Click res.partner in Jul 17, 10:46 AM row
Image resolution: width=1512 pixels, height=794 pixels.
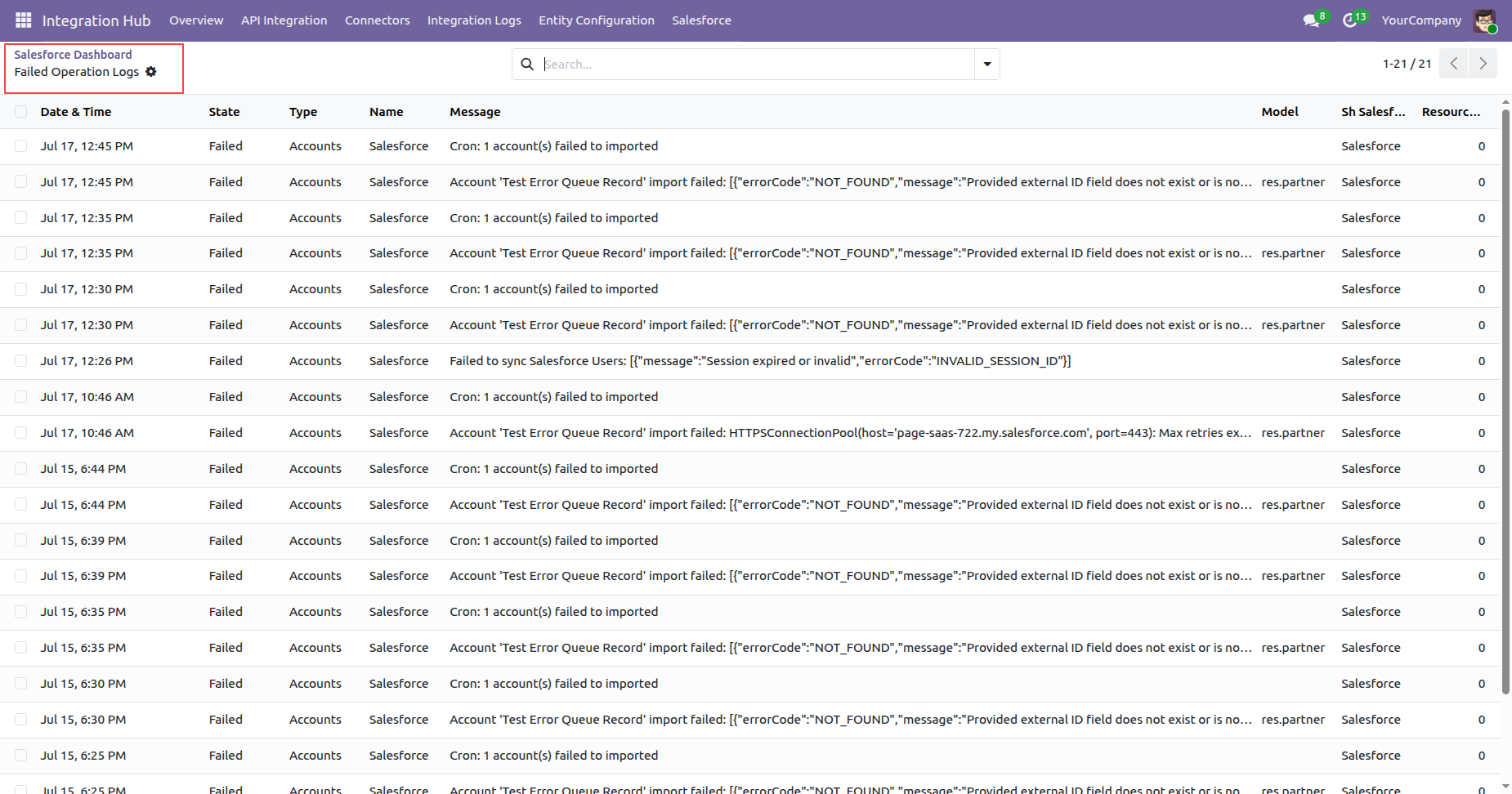point(1293,433)
